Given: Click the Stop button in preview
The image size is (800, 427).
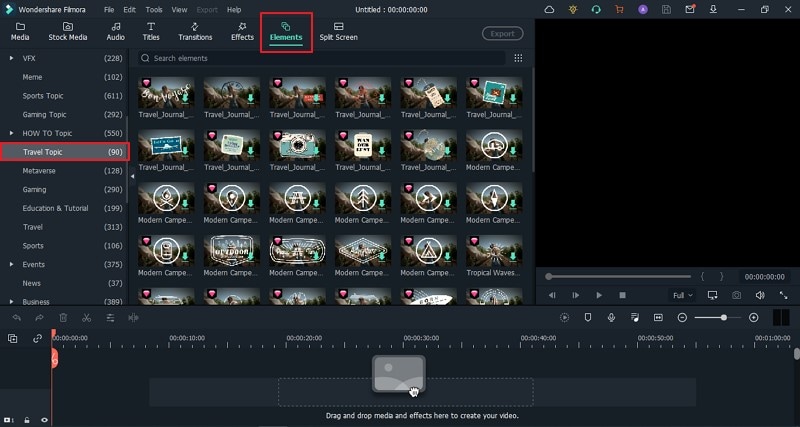Looking at the screenshot, I should (x=622, y=295).
